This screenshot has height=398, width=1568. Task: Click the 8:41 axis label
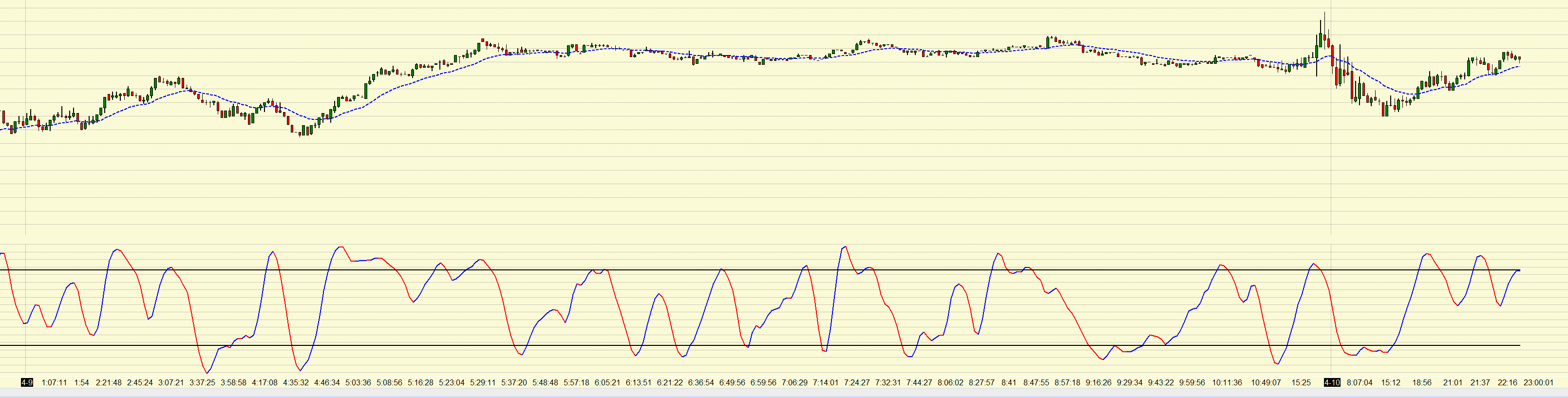1009,383
